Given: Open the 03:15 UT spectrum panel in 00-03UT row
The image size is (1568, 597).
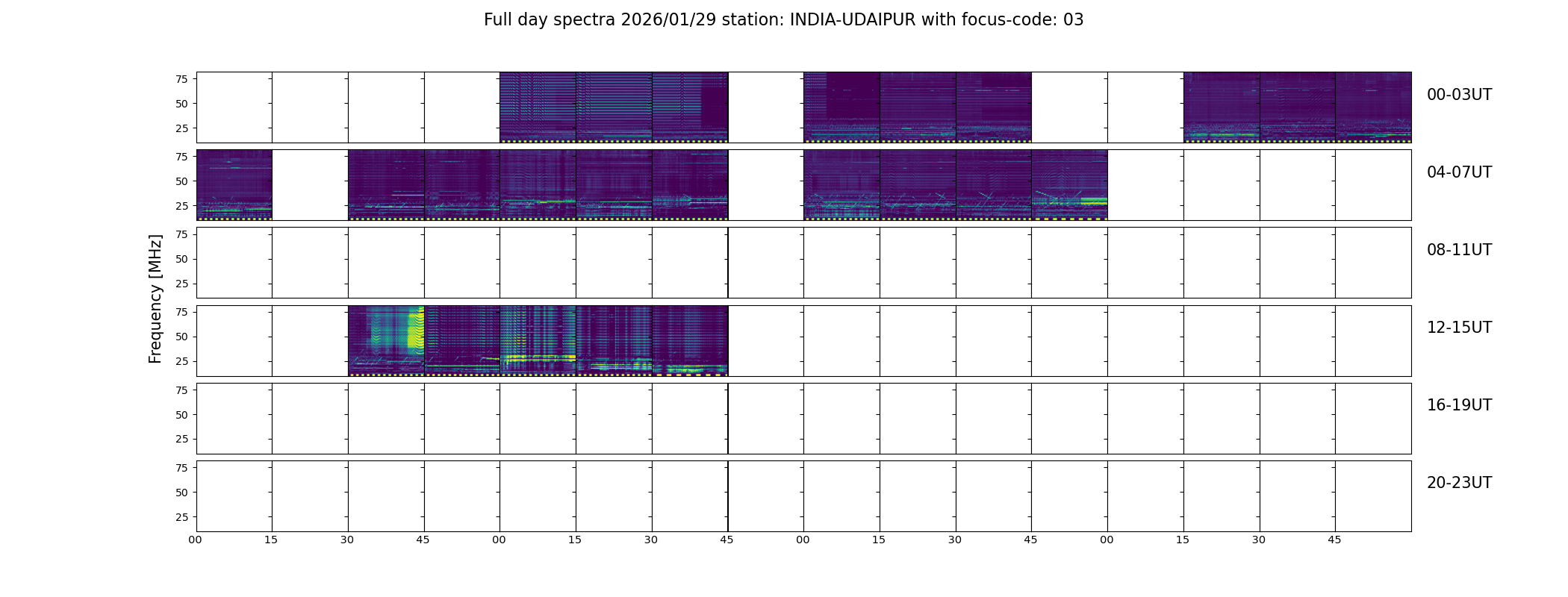Looking at the screenshot, I should coord(1222,107).
